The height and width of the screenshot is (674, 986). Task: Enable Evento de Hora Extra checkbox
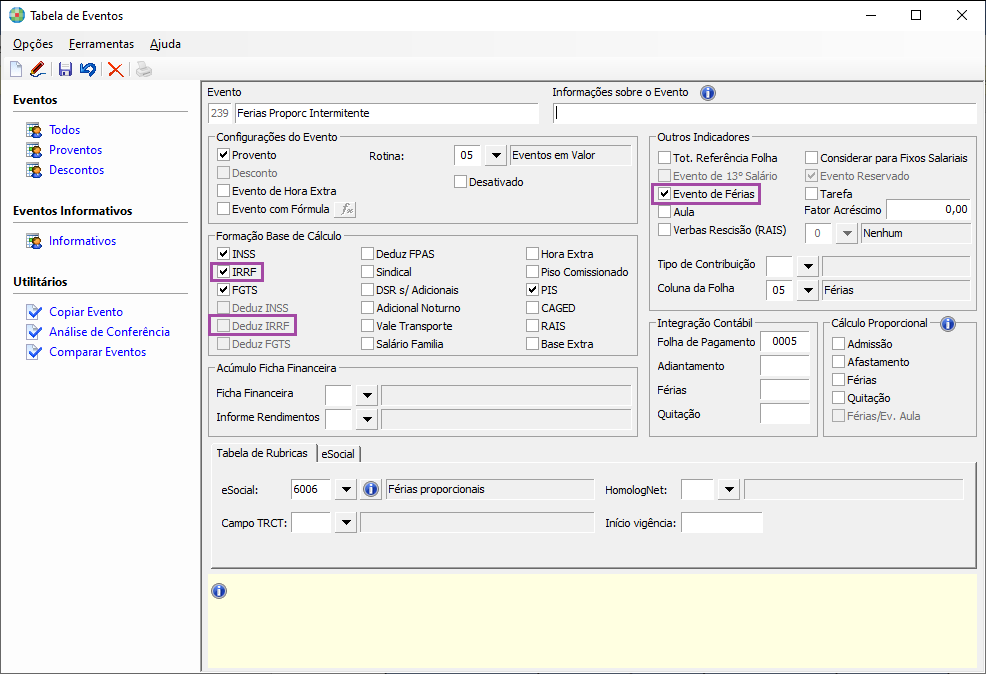coord(223,191)
